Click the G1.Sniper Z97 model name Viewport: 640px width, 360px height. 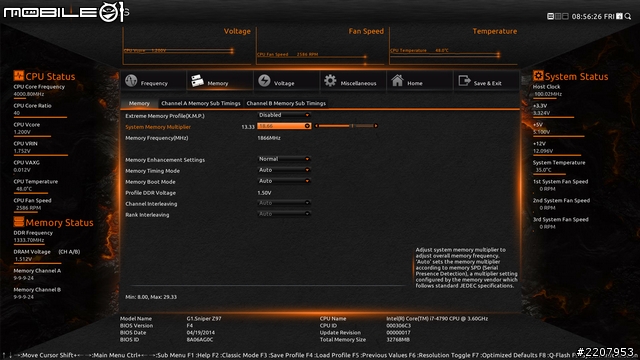coord(204,318)
